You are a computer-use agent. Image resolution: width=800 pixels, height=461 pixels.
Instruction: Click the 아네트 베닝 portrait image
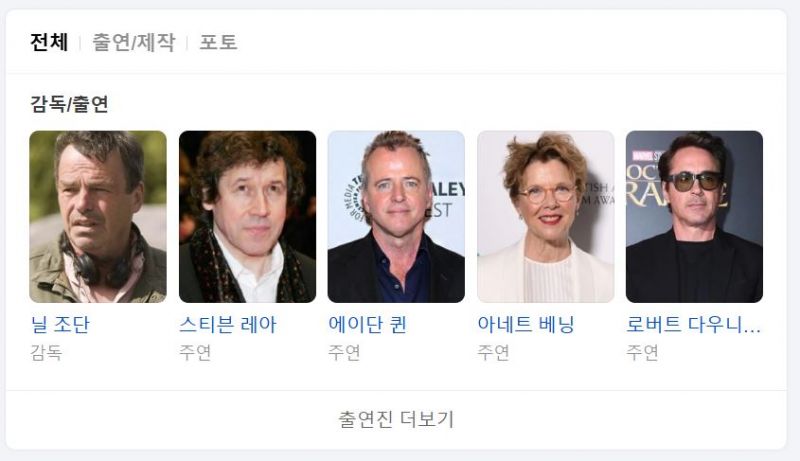[546, 217]
